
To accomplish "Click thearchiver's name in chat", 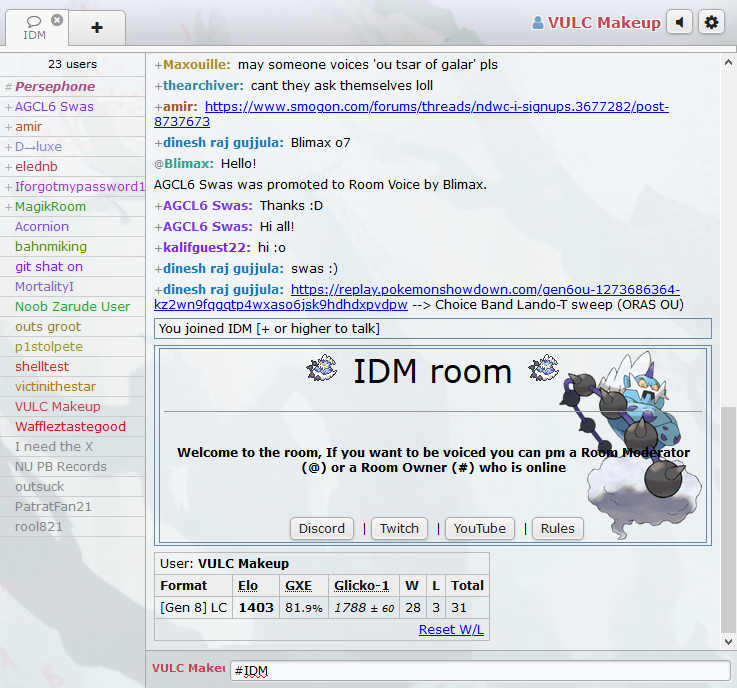I will pos(203,86).
